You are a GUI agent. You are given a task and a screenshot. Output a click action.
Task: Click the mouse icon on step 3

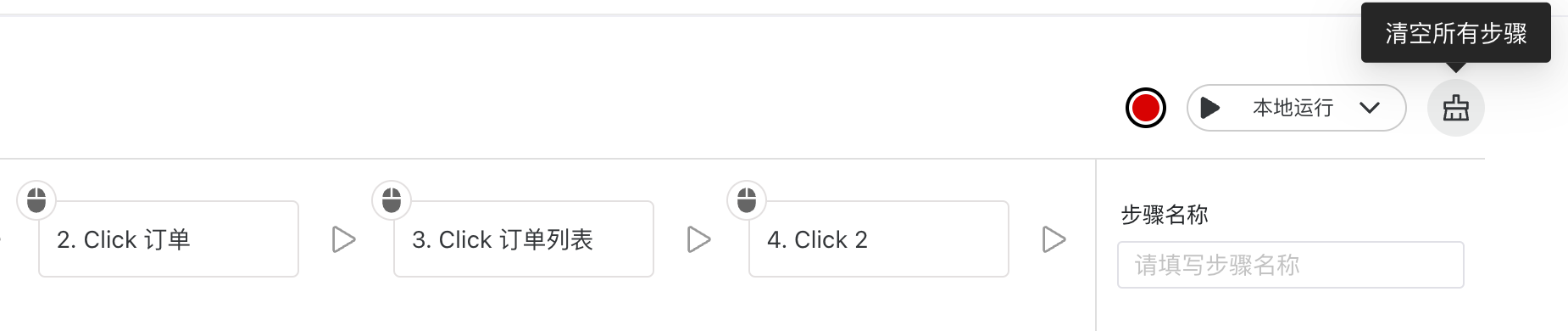coord(392,200)
